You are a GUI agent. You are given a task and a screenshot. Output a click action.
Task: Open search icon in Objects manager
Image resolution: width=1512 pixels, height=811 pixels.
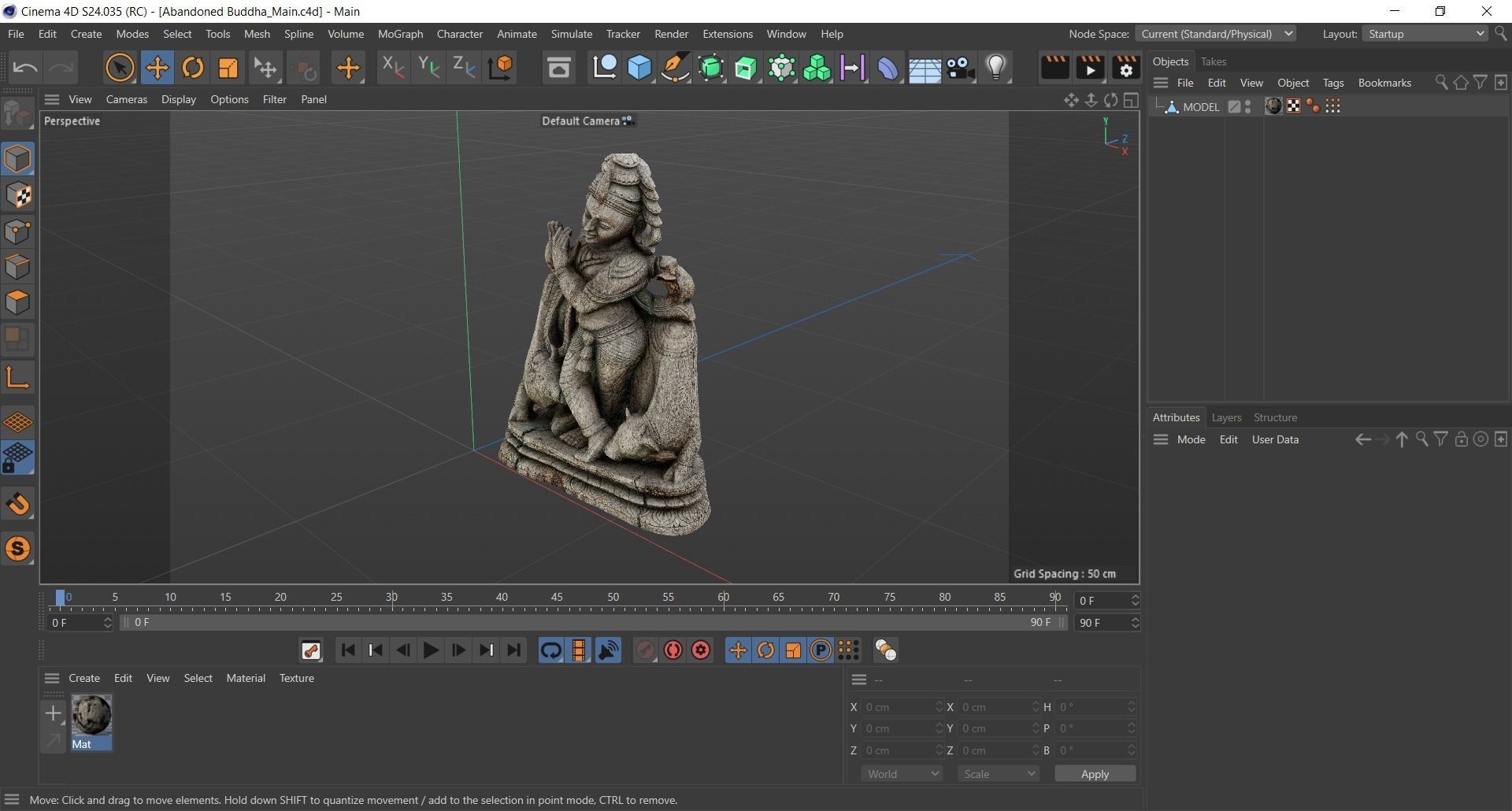click(x=1441, y=83)
